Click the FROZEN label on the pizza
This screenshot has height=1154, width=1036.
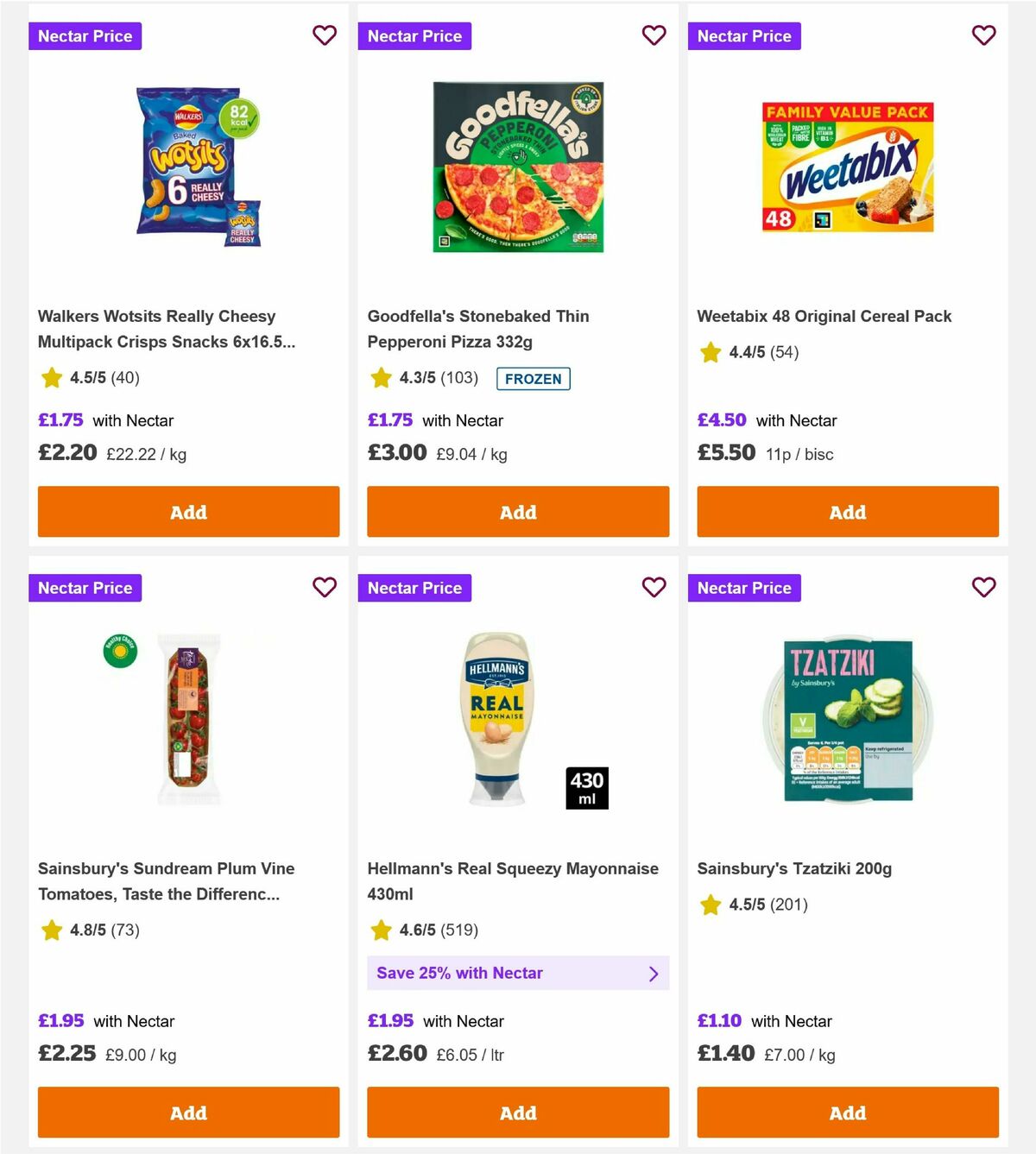(534, 378)
